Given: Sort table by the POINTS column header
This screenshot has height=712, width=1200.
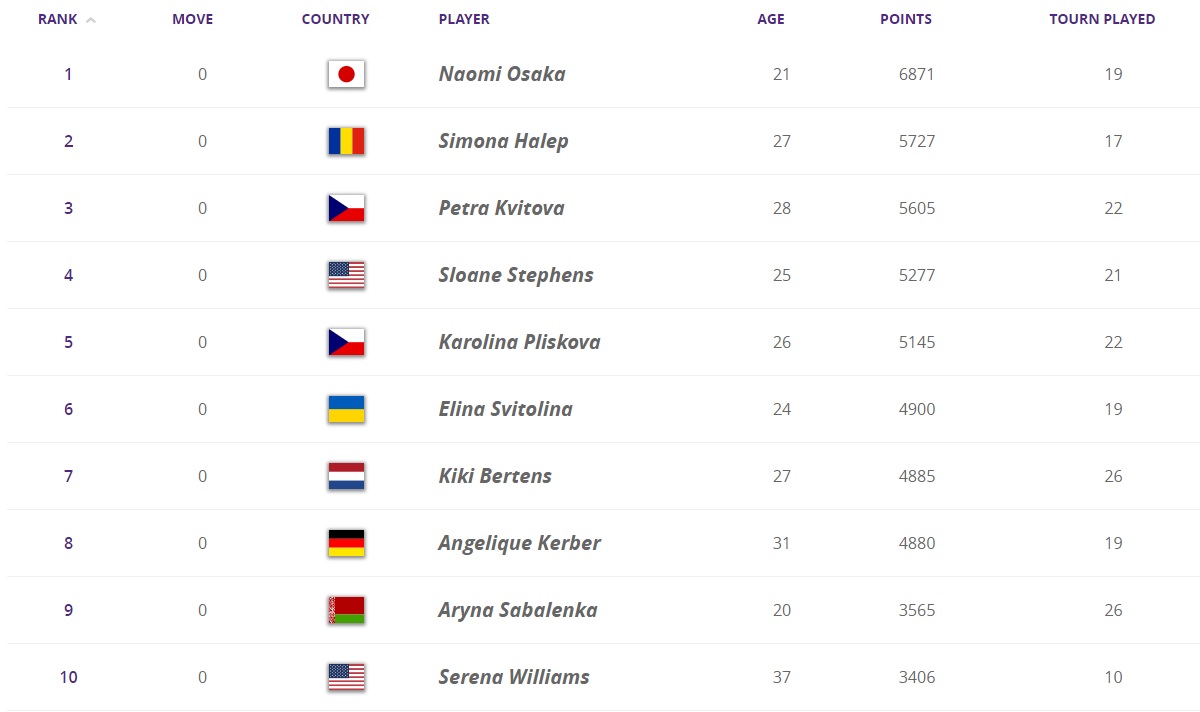Looking at the screenshot, I should click(906, 19).
